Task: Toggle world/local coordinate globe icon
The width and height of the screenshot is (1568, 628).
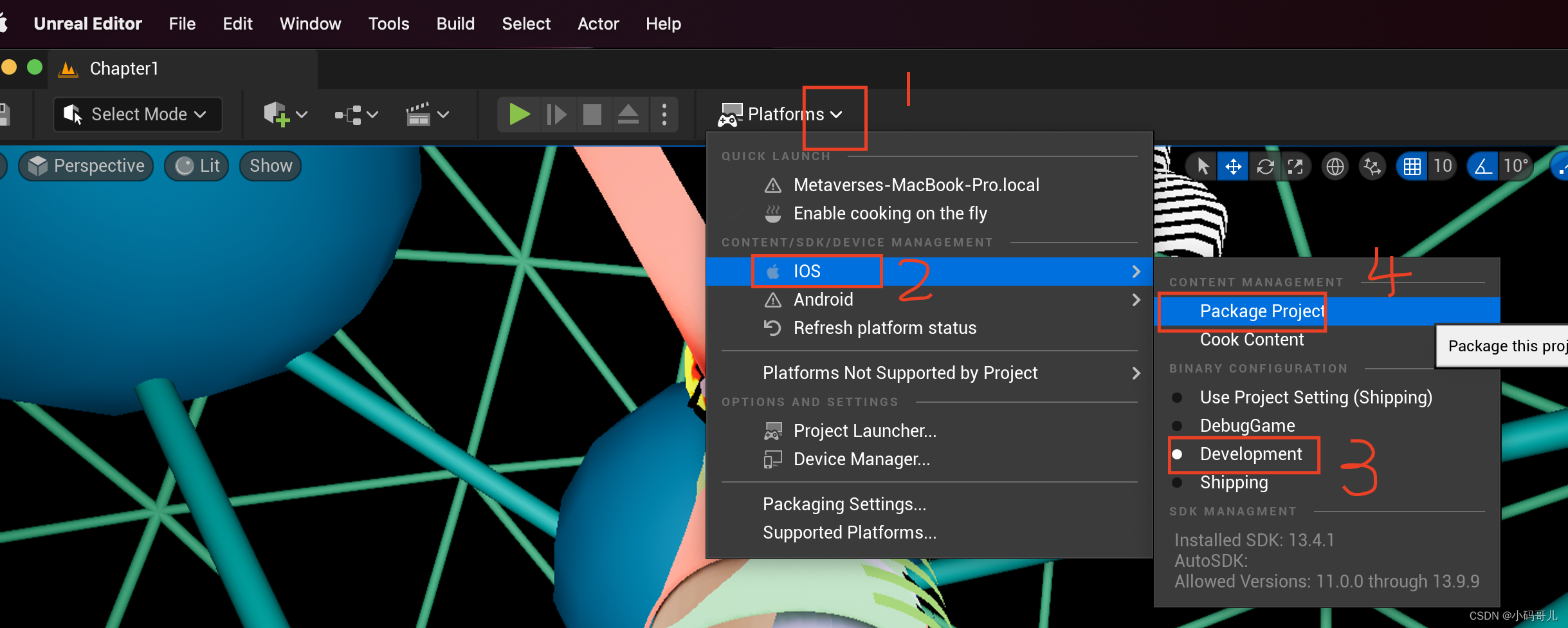Action: coord(1335,167)
